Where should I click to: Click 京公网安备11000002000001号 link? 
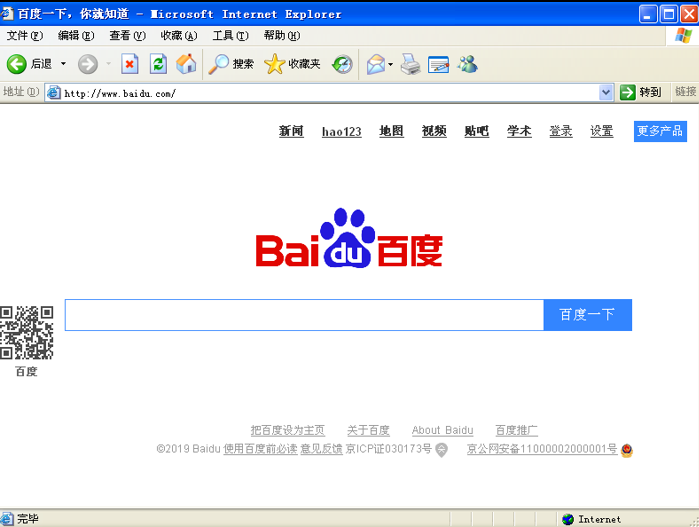pyautogui.click(x=542, y=449)
